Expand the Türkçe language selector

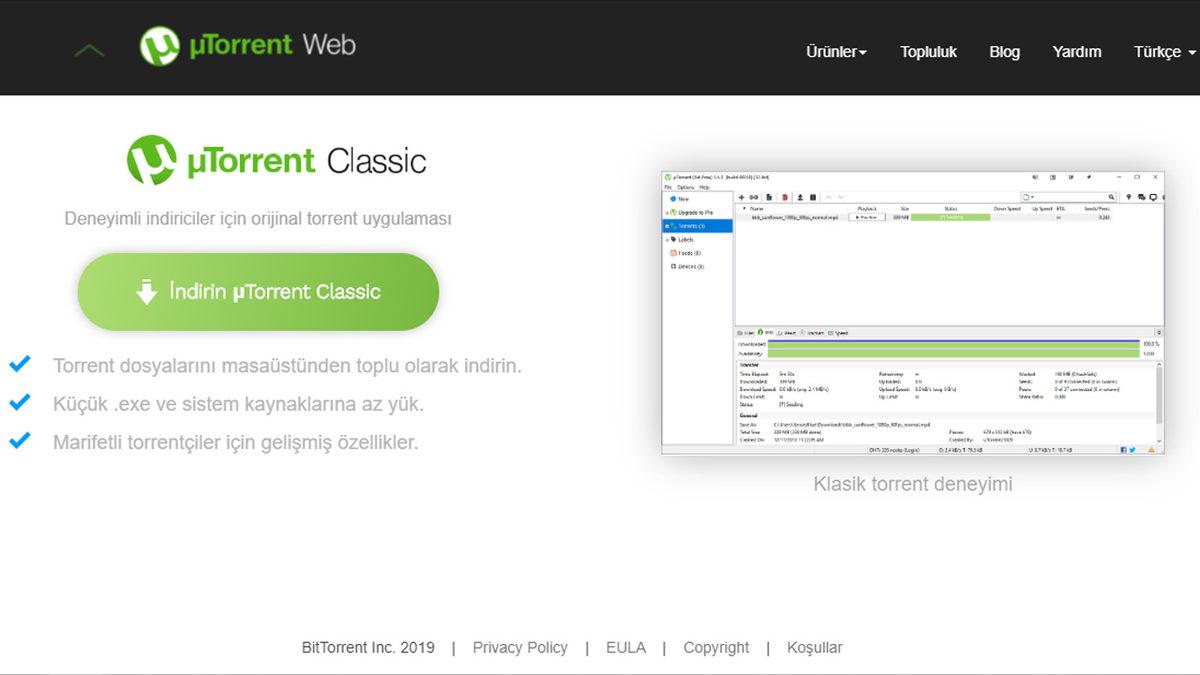click(1163, 52)
